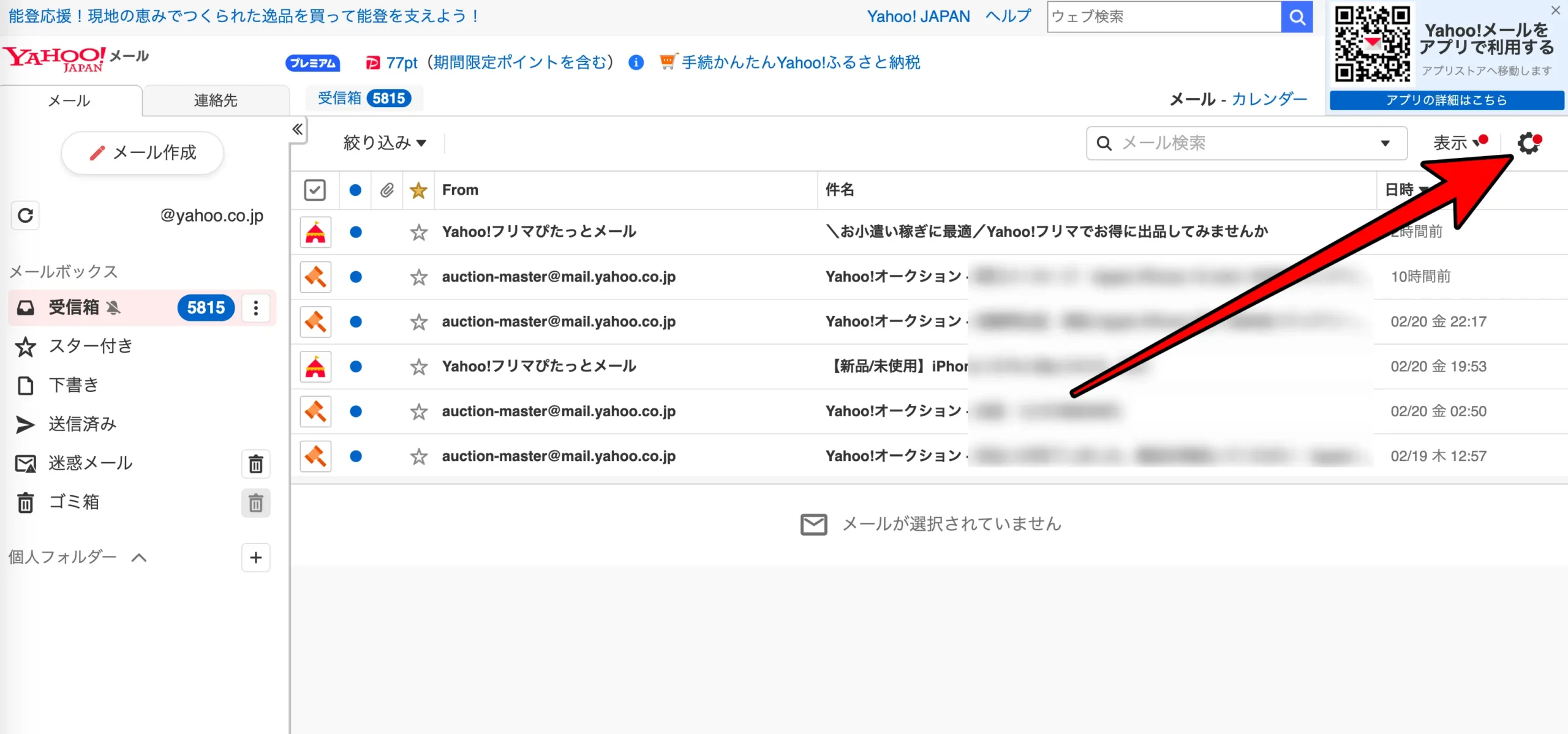Viewport: 1568px width, 734px height.
Task: Click the アプリの詳細はこちら button
Action: pos(1447,99)
